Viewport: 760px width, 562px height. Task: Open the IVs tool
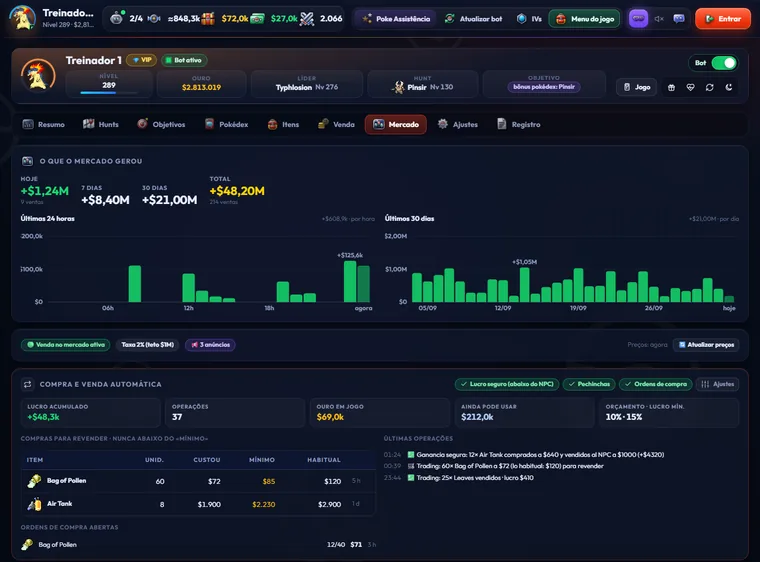529,19
